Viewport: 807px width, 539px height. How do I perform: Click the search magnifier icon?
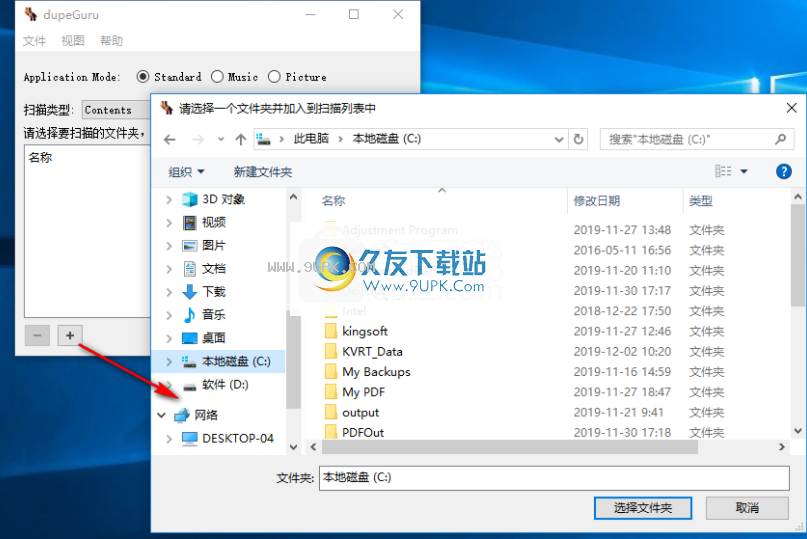tap(781, 140)
